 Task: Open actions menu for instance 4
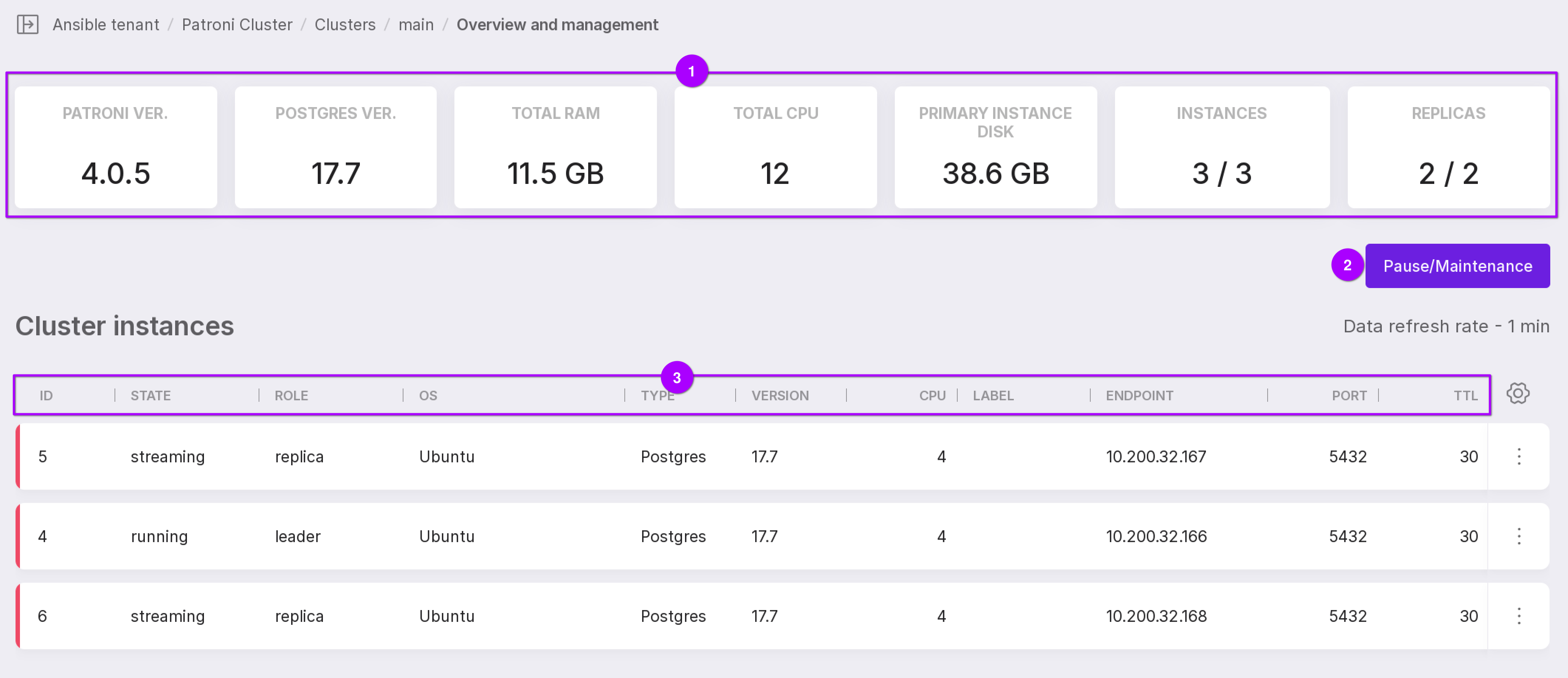point(1519,536)
